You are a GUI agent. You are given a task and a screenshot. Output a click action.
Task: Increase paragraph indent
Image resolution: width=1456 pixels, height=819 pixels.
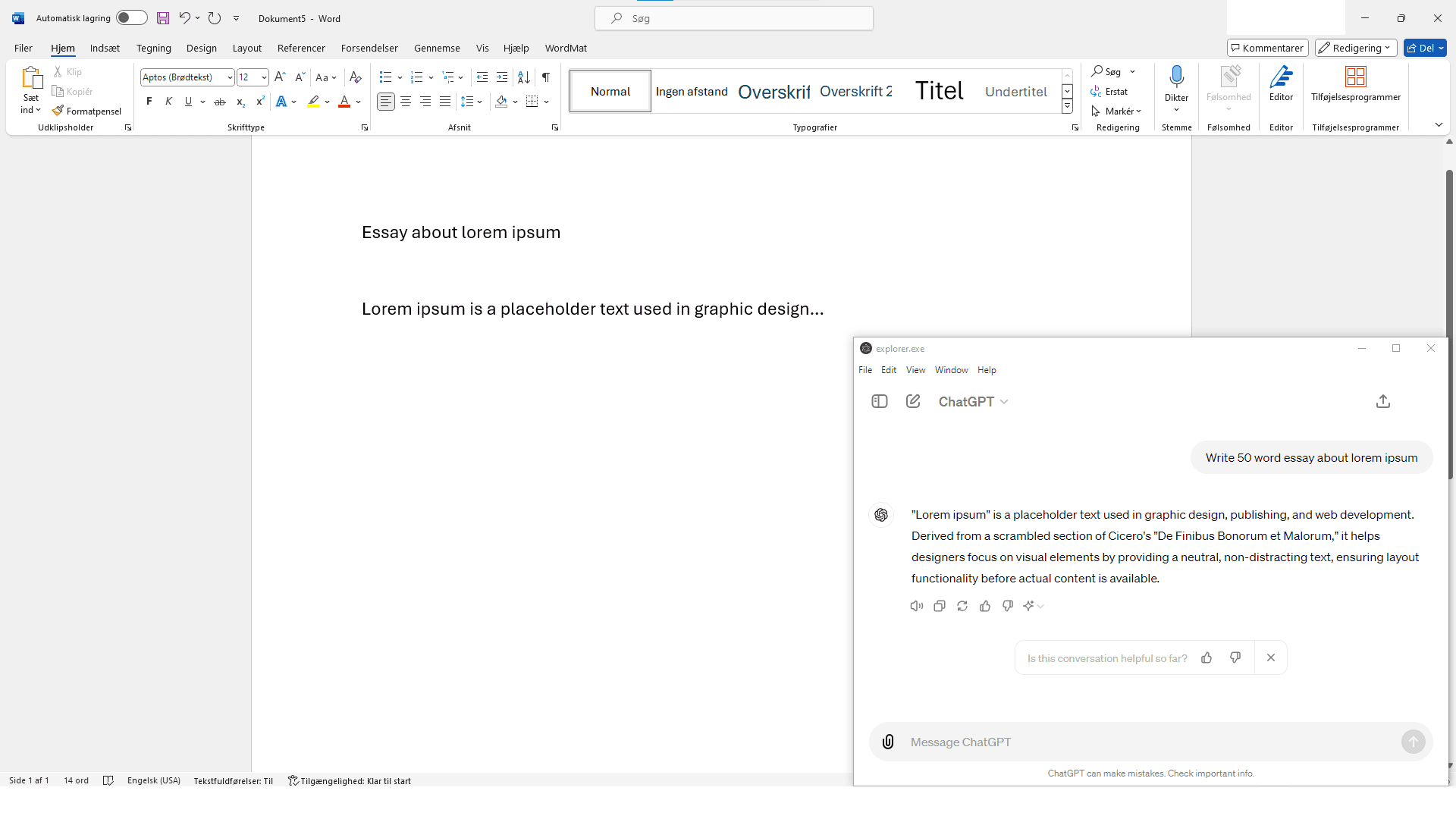point(501,77)
